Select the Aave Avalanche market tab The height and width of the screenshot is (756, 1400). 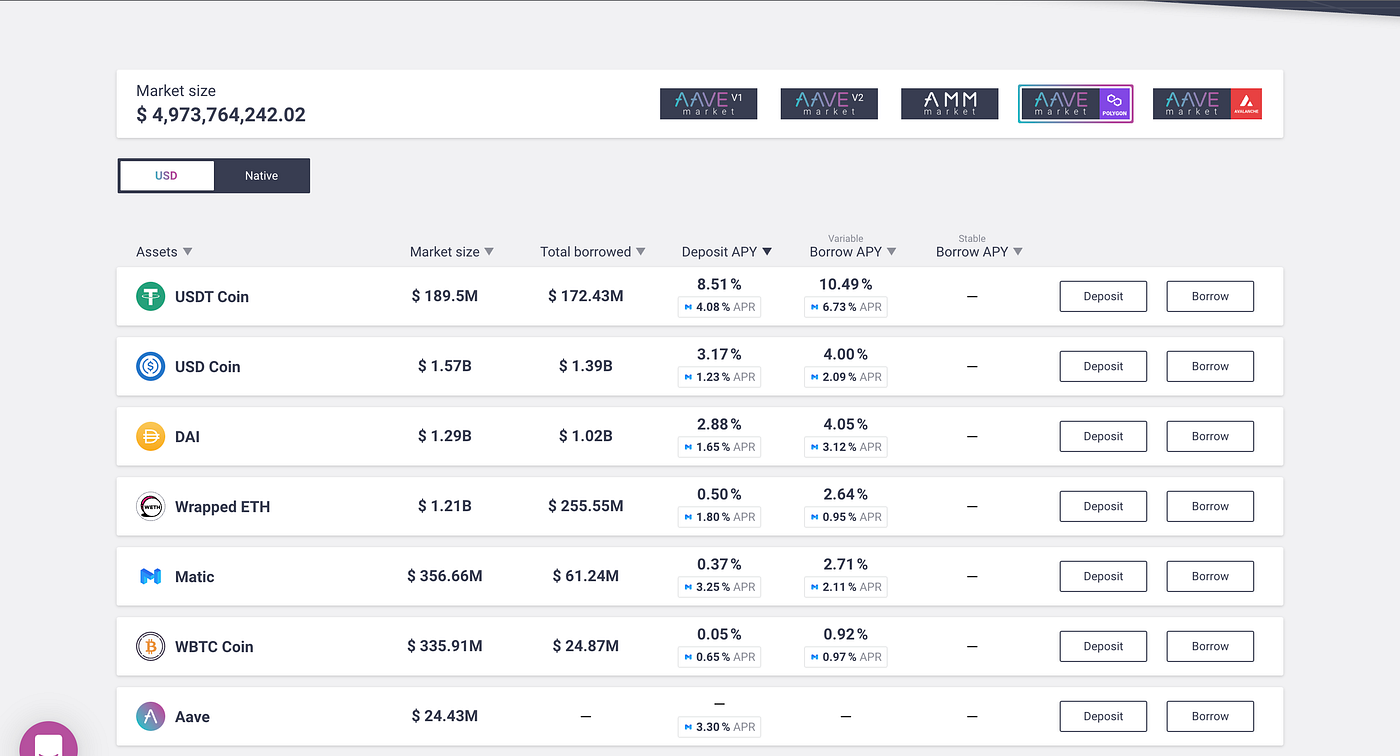pyautogui.click(x=1207, y=104)
